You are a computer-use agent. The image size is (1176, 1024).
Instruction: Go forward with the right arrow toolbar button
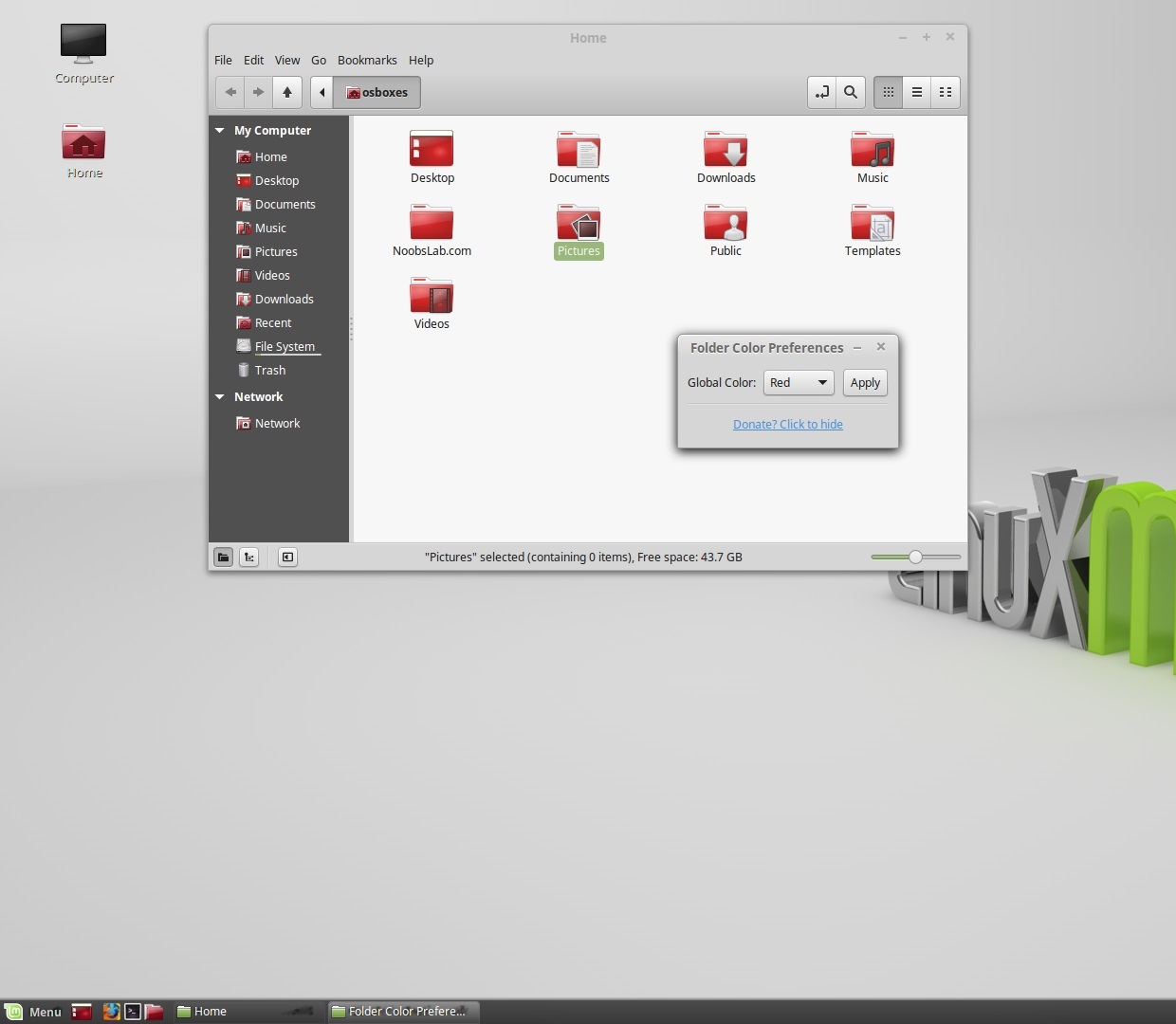[x=259, y=92]
